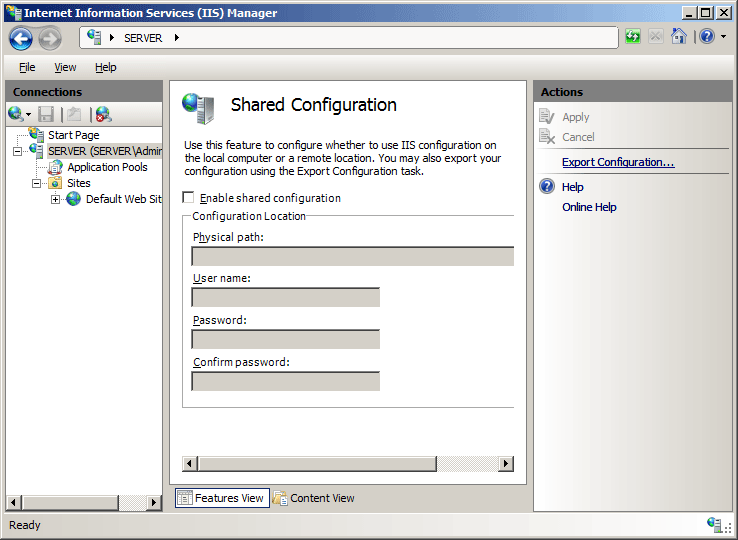Open Help link in Actions pane
Screen dimensions: 738x540
coord(573,187)
